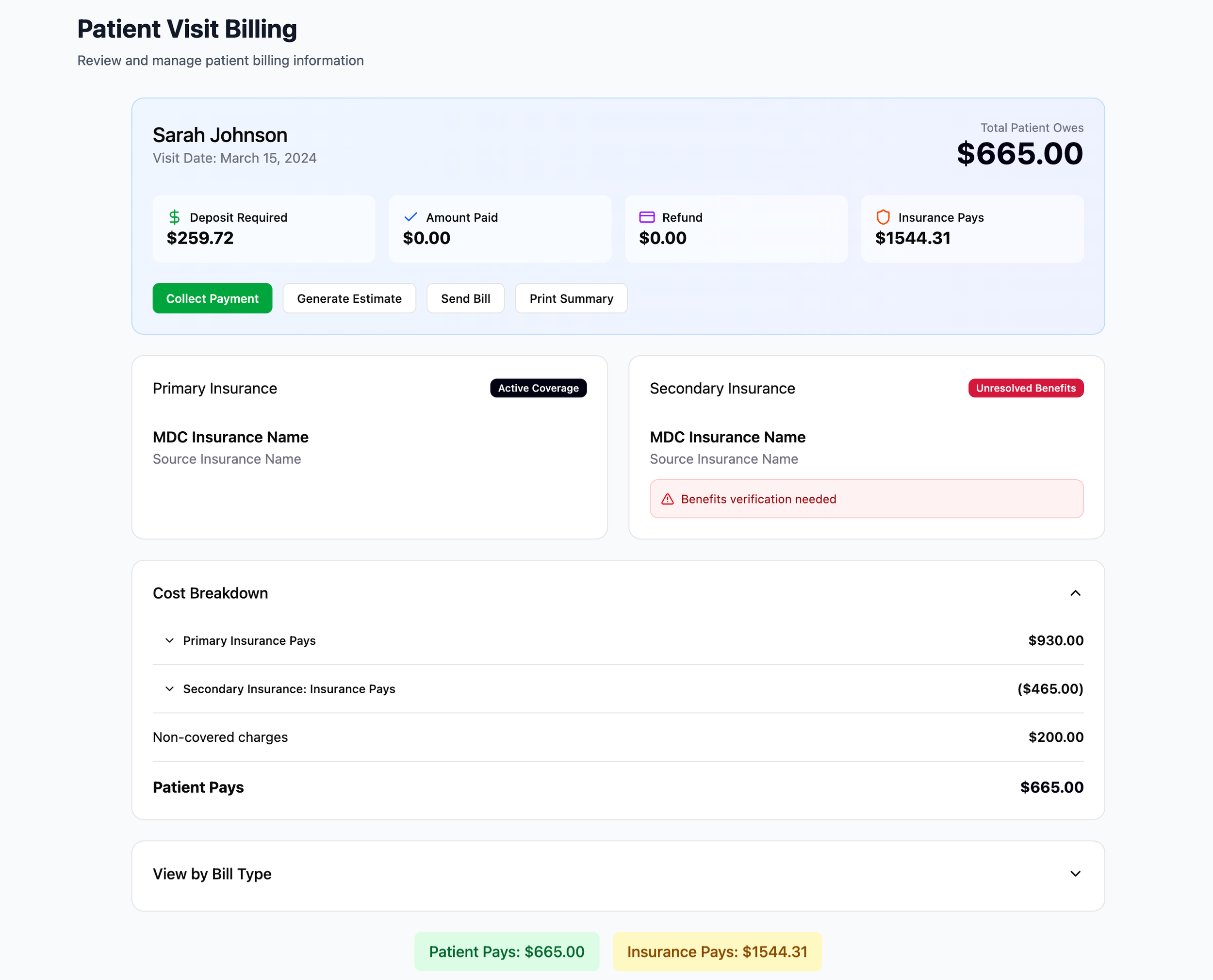The height and width of the screenshot is (980, 1213).
Task: Click the blue checkmark Amount Paid icon
Action: [410, 217]
